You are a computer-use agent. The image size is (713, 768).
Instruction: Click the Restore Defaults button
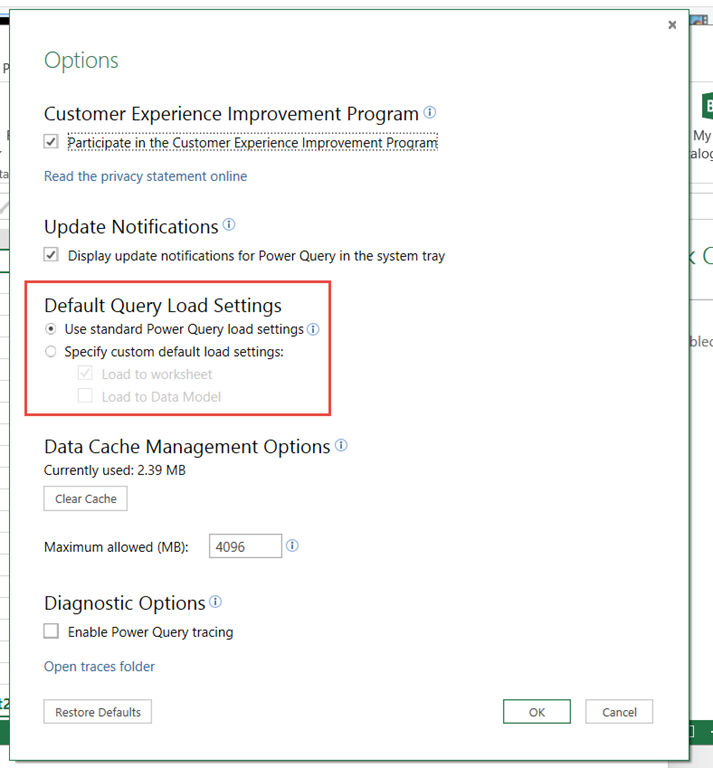(x=97, y=712)
